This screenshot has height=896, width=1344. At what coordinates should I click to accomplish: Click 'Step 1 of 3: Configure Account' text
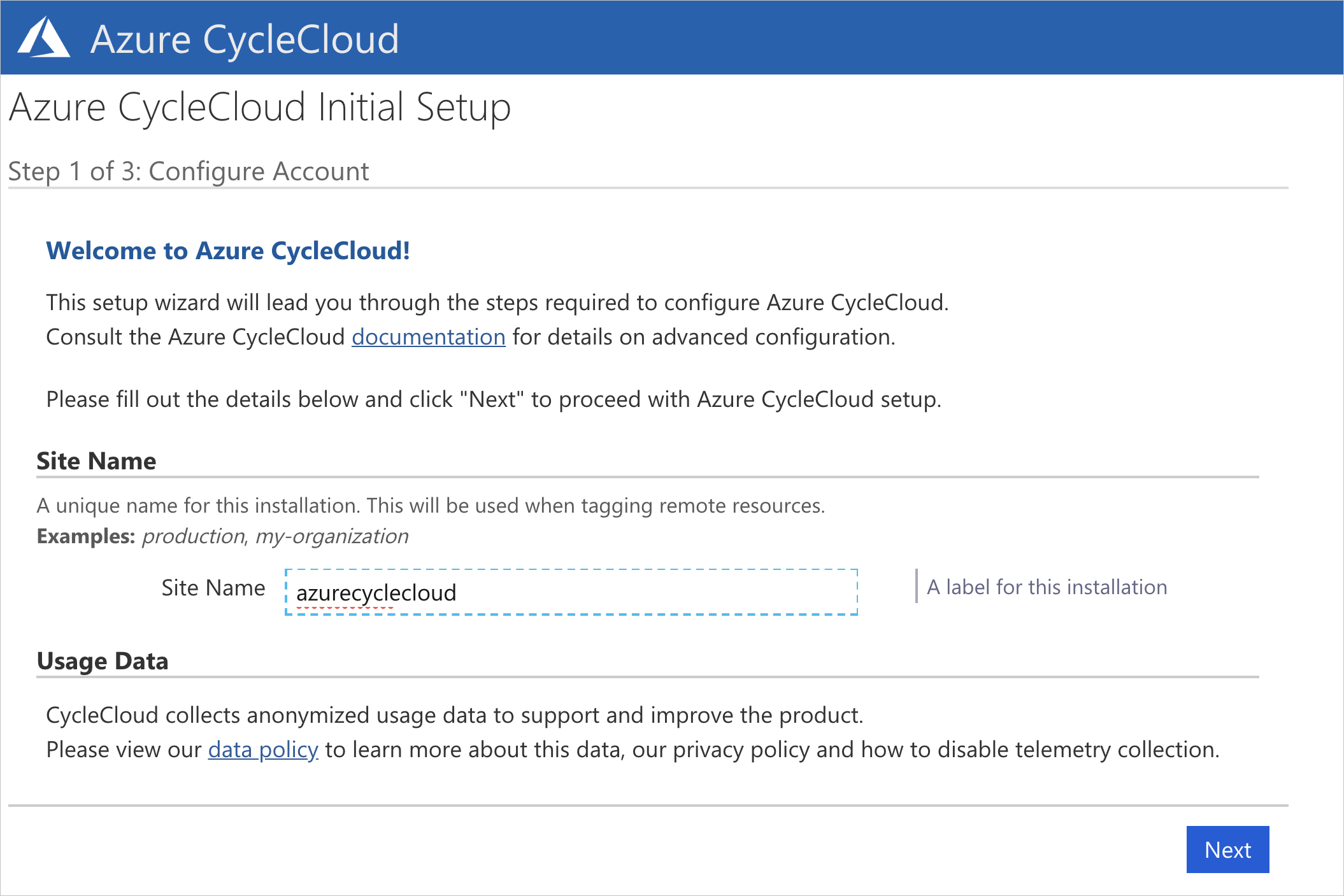click(189, 171)
